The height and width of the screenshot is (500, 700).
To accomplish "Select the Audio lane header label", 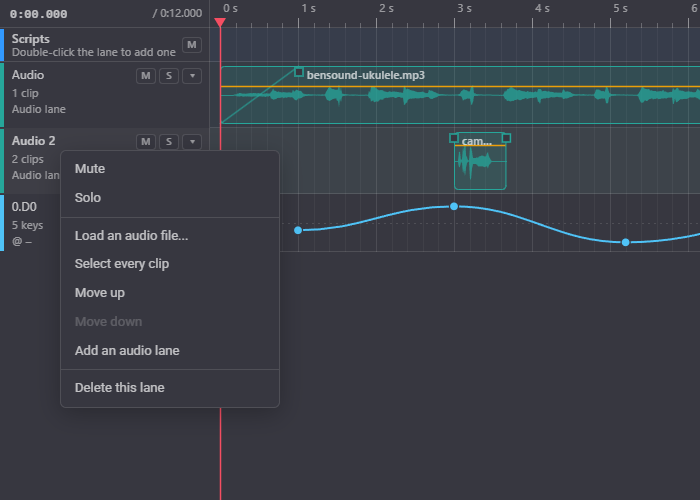I will [x=28, y=75].
